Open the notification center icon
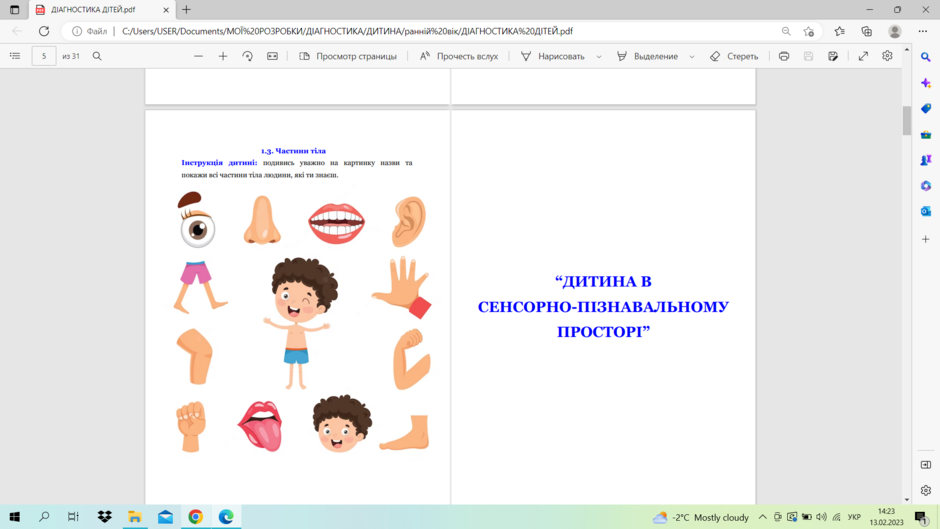Image resolution: width=940 pixels, height=529 pixels. [921, 517]
